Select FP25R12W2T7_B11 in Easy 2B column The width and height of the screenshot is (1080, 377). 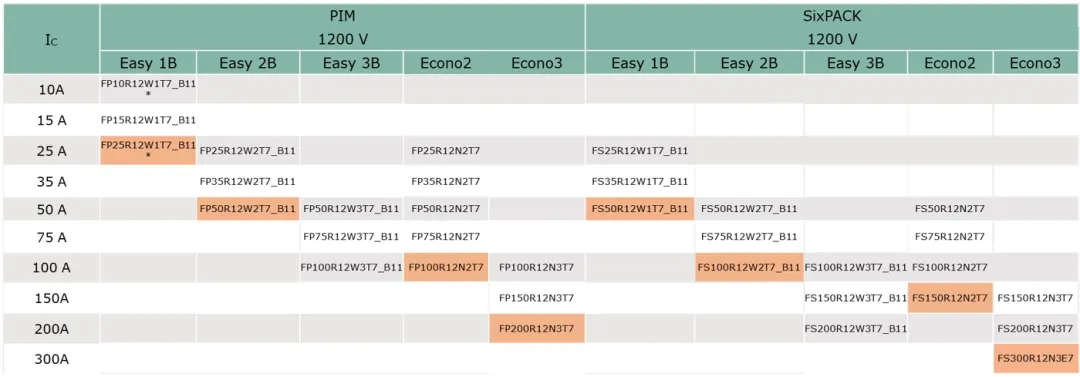click(248, 150)
